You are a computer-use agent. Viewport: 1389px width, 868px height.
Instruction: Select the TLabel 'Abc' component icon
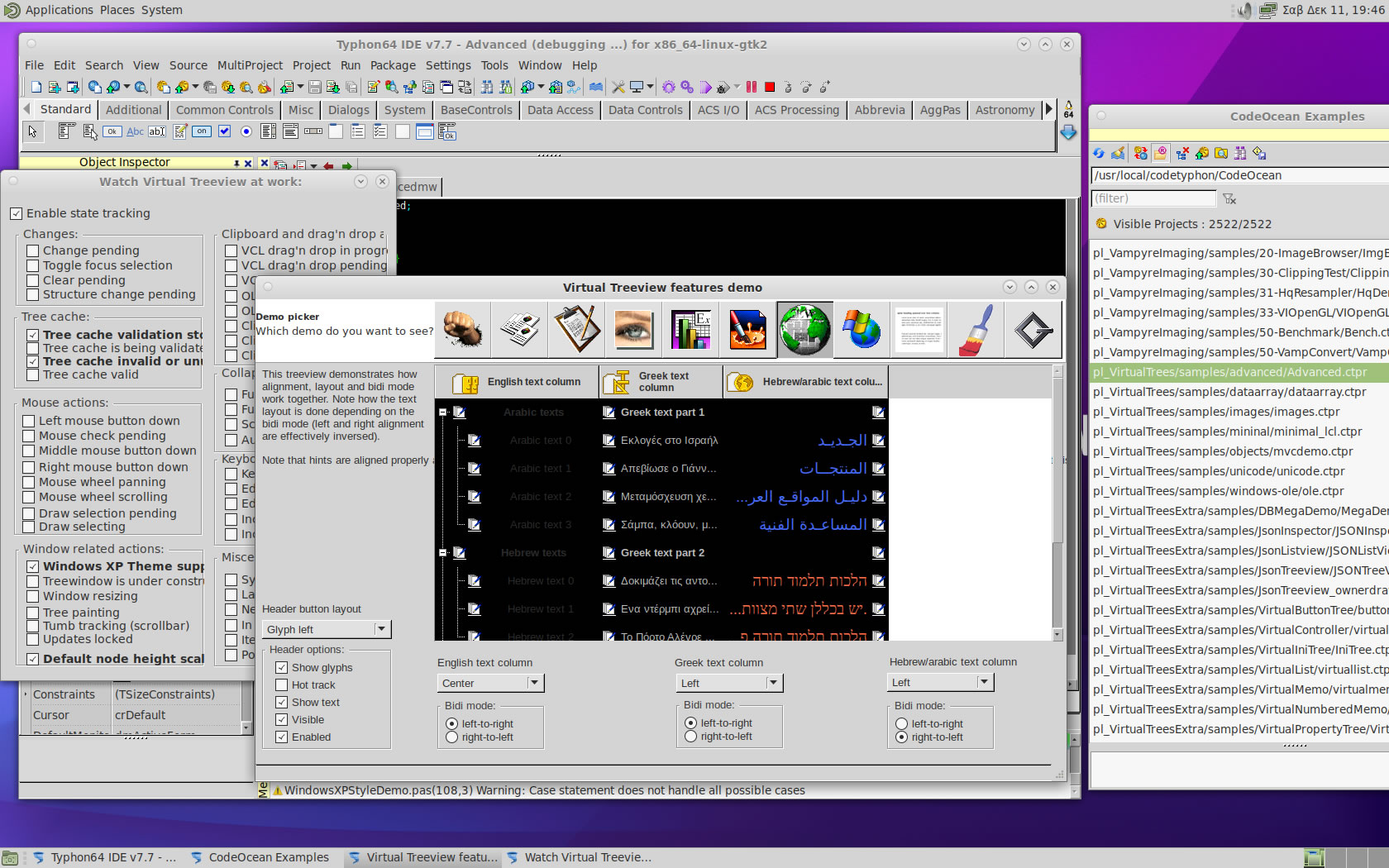pyautogui.click(x=135, y=131)
